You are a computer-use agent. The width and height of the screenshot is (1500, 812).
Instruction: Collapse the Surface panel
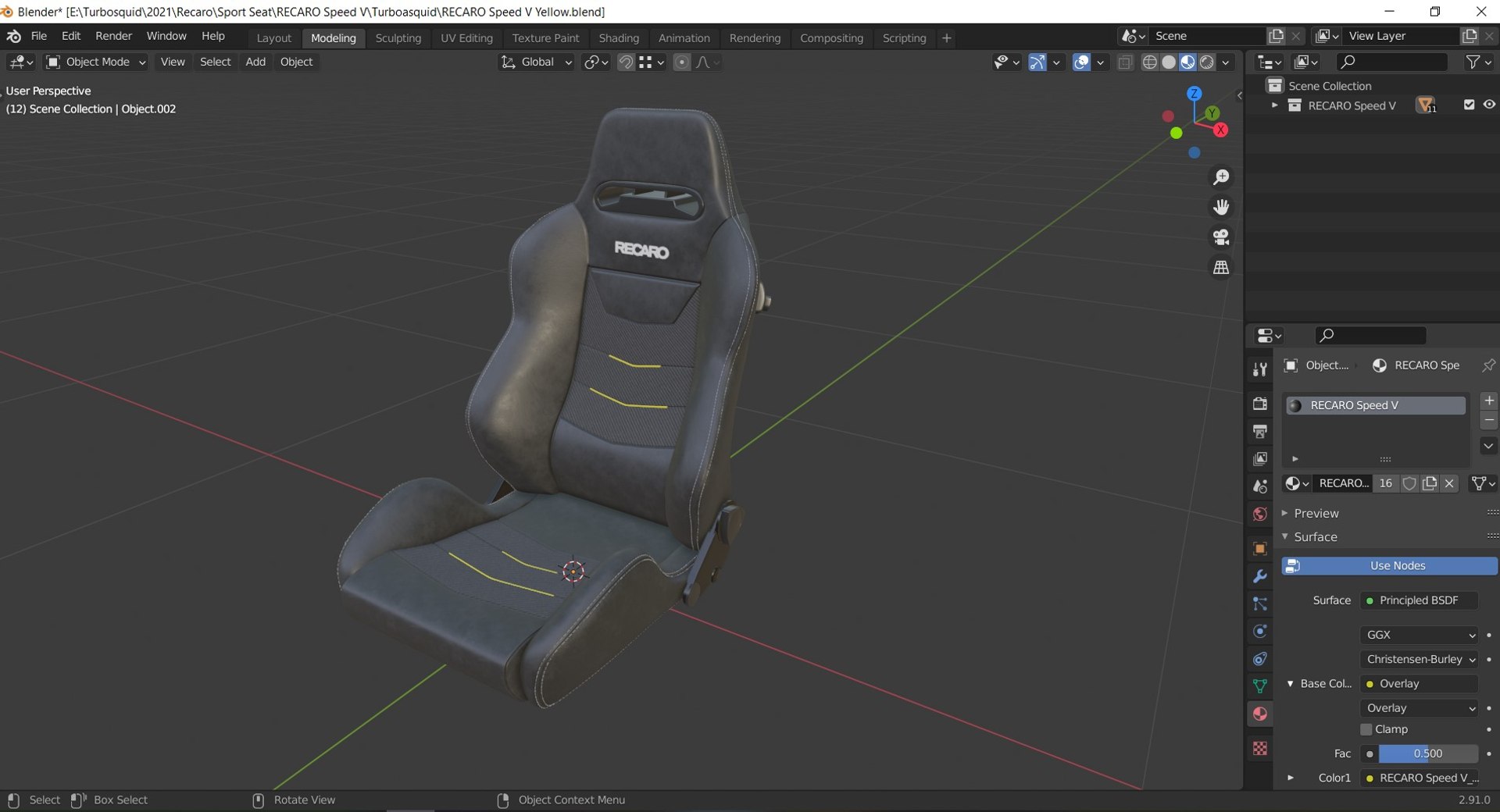(1315, 537)
